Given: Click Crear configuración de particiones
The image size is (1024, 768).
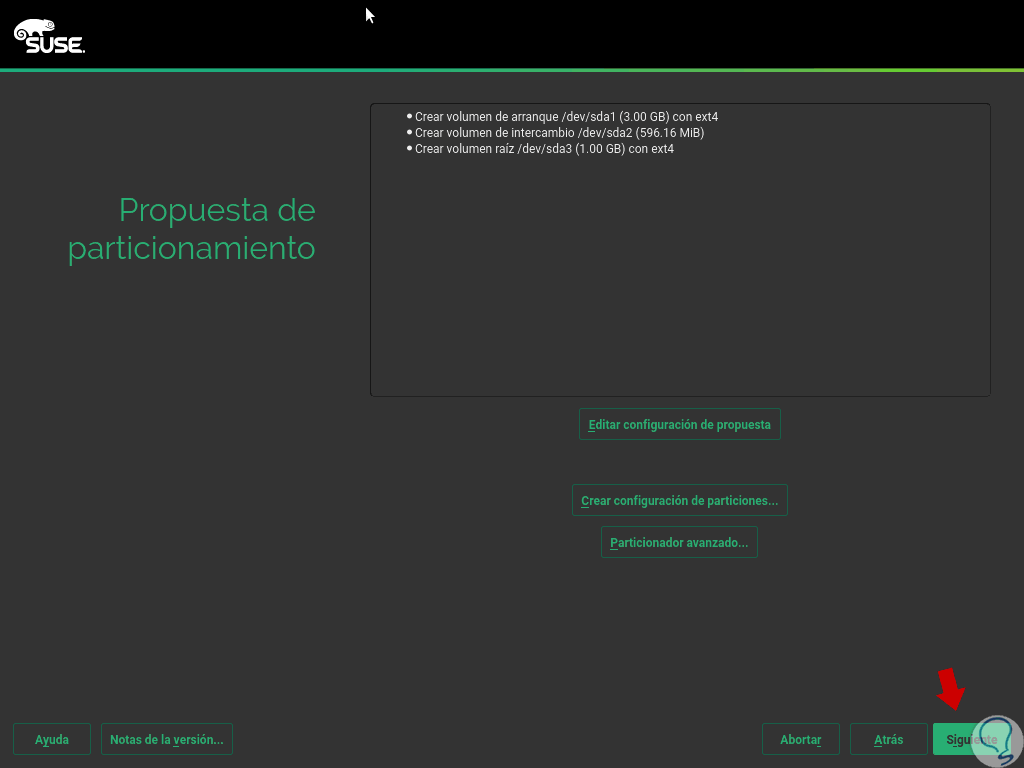Looking at the screenshot, I should coord(679,500).
